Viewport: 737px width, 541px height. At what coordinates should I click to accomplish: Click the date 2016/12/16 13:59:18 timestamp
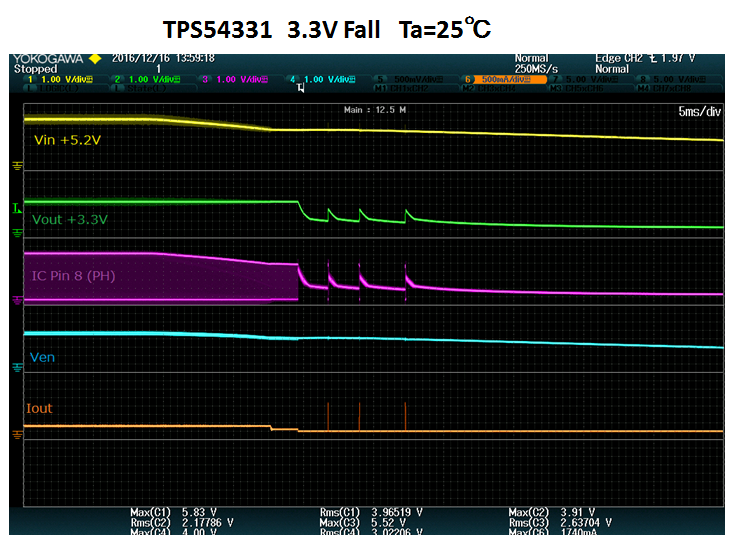coord(163,58)
